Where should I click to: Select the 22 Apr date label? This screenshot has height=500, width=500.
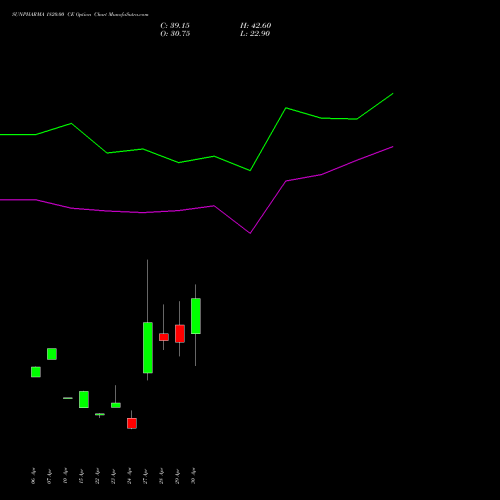coord(97,476)
